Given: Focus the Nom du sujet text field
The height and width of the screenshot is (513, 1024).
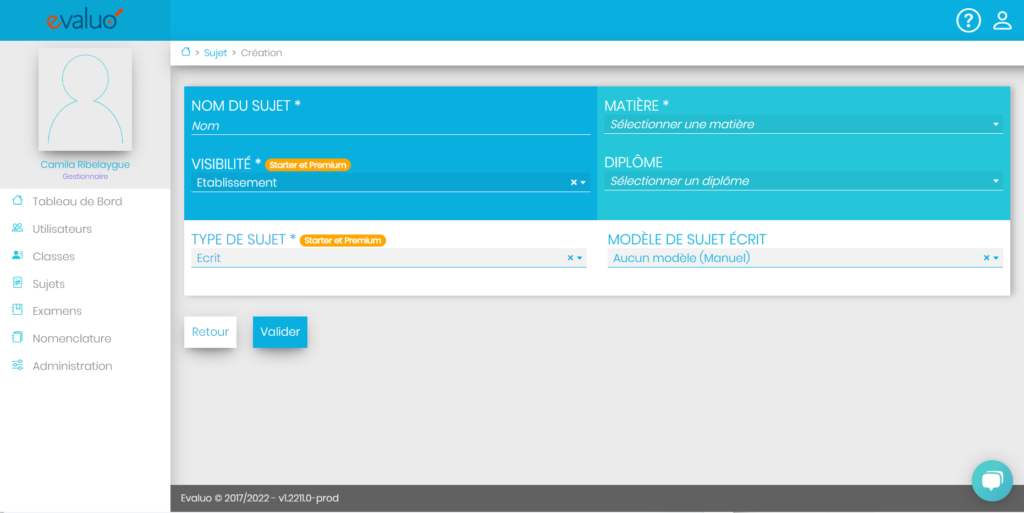Looking at the screenshot, I should 390,126.
